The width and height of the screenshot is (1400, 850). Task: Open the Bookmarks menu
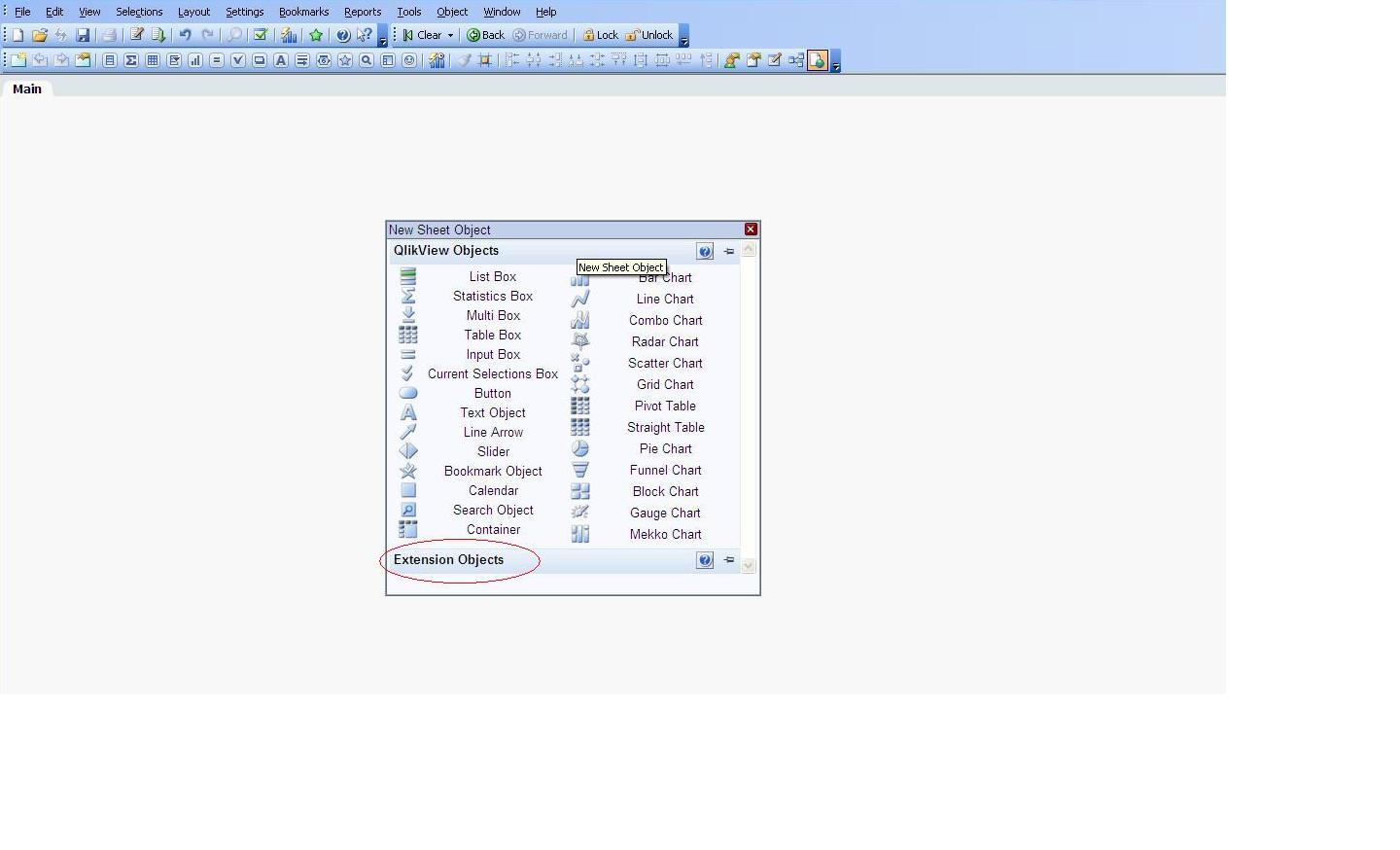tap(303, 12)
